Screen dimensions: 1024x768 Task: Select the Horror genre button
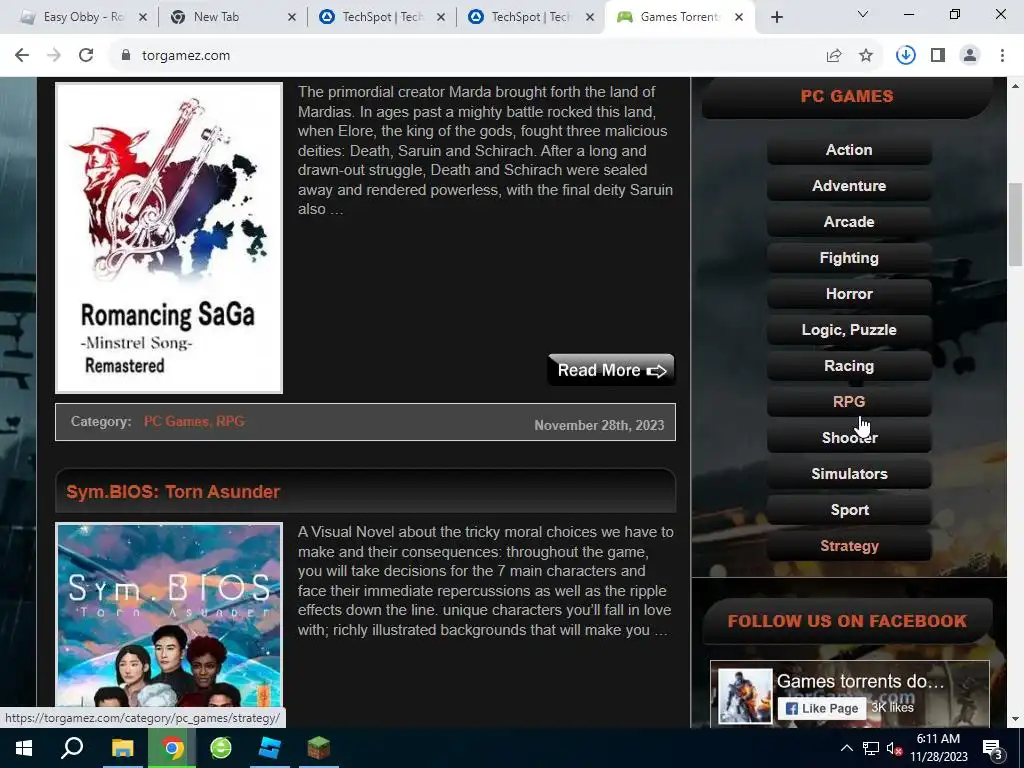(849, 294)
